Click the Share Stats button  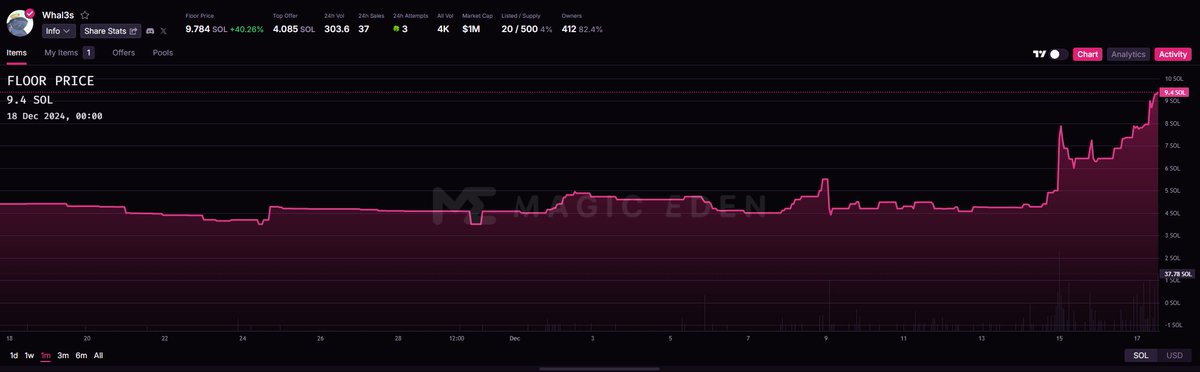tap(110, 31)
